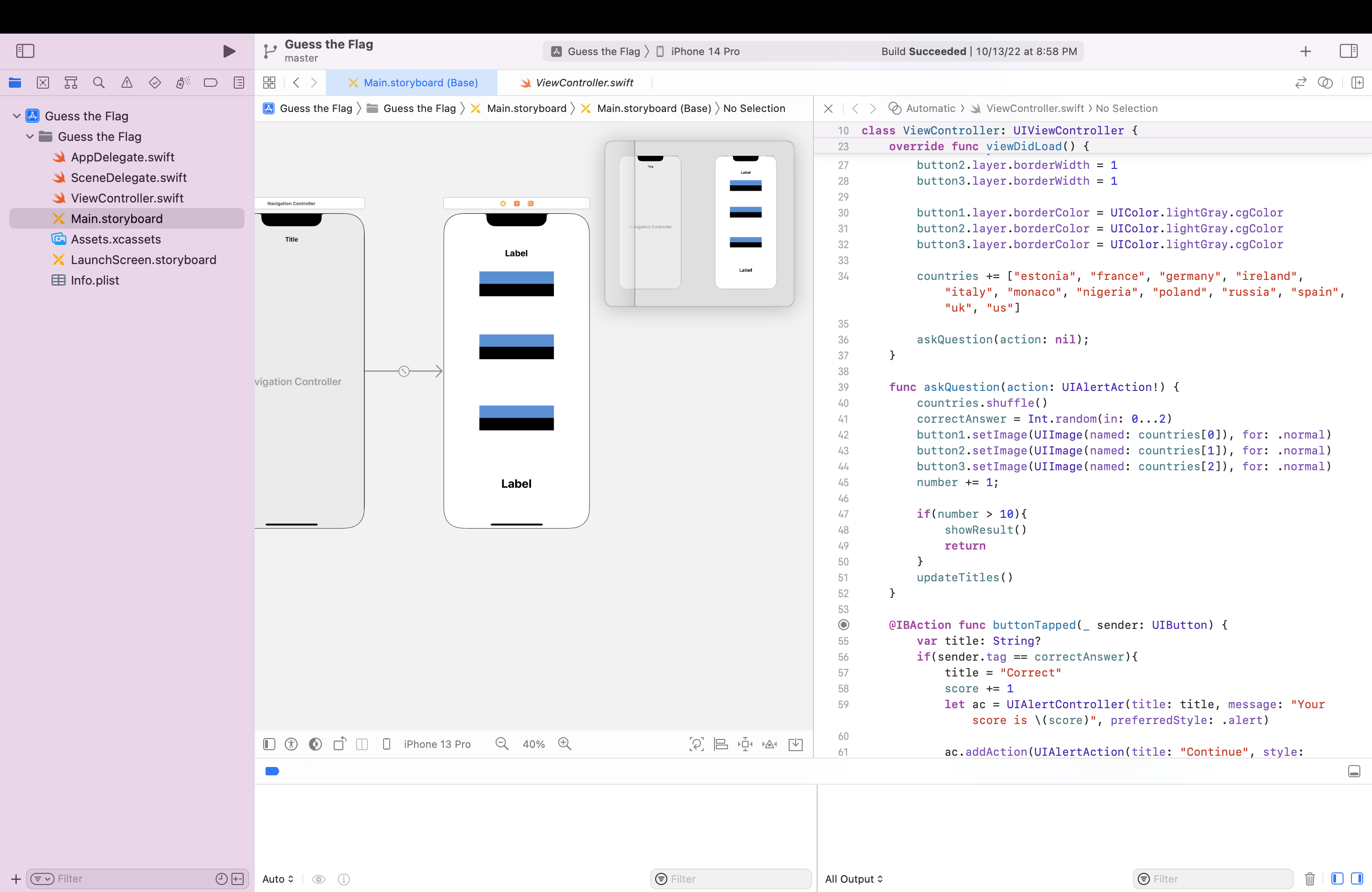Open the find navigator magnifier icon

(98, 83)
